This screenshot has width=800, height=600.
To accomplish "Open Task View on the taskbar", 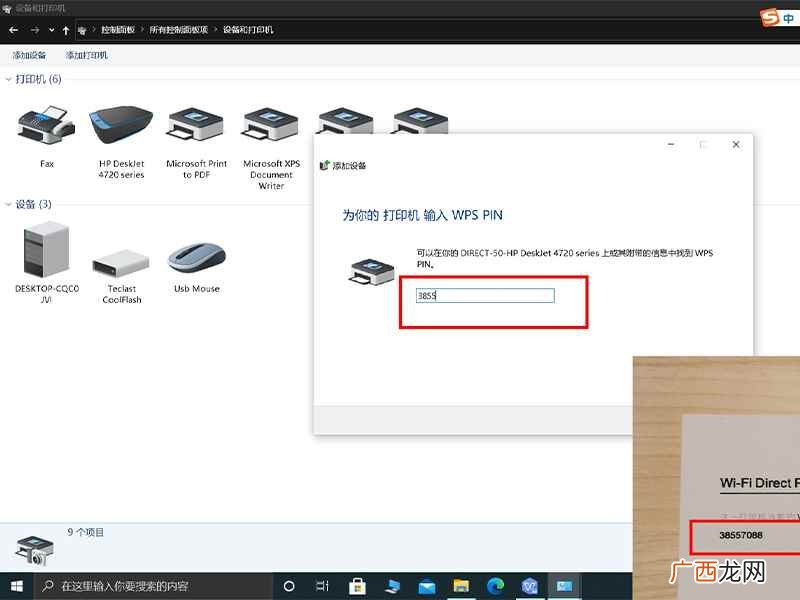I will tap(322, 586).
